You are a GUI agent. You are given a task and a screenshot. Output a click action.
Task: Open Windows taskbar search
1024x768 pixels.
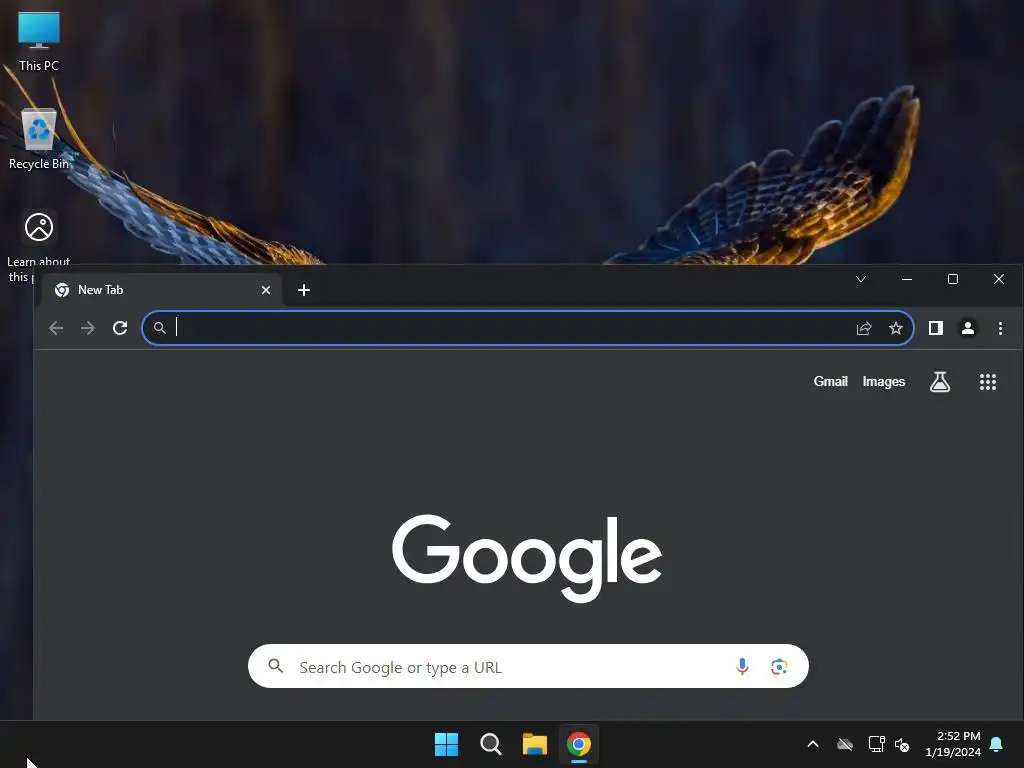pos(490,744)
